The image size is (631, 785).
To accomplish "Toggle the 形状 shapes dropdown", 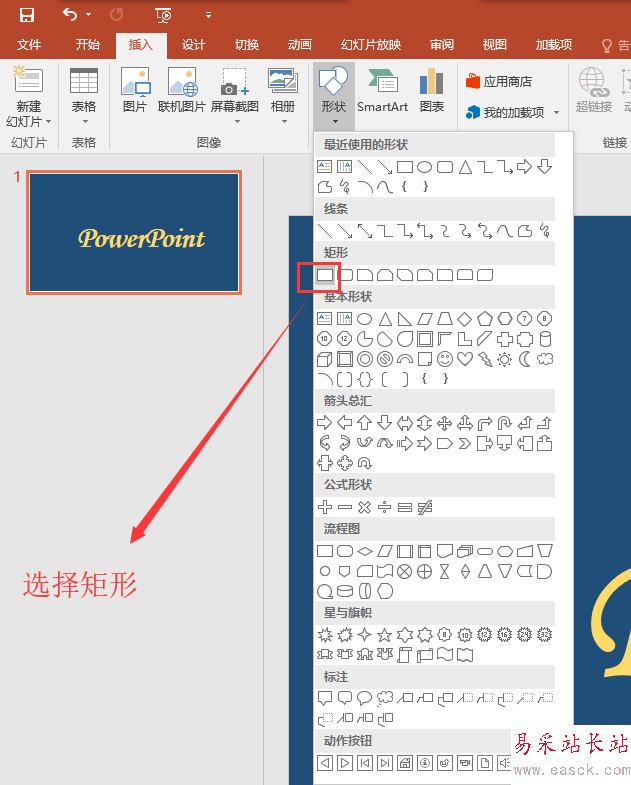I will (334, 96).
